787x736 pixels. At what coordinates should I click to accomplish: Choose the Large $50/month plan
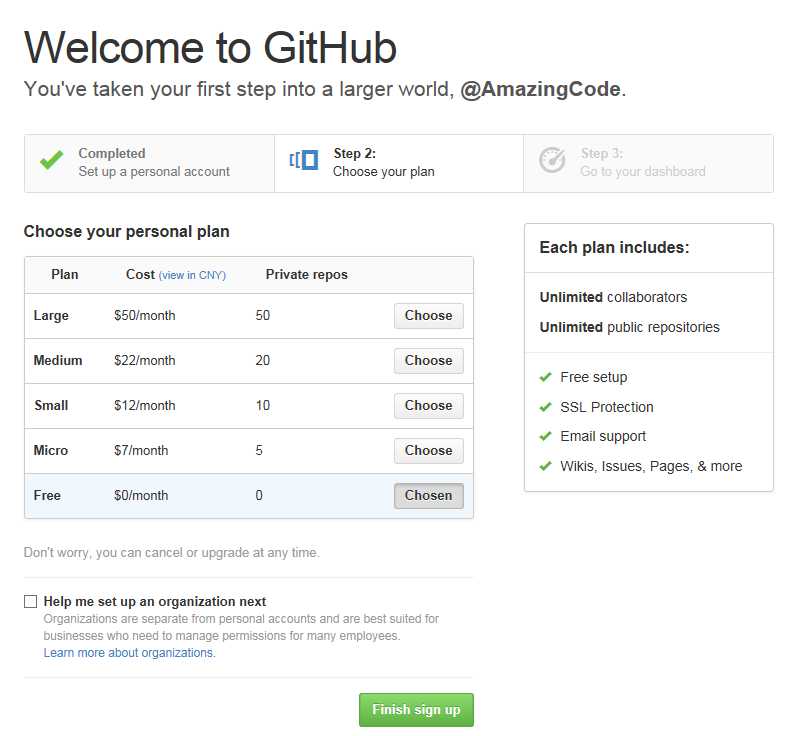pyautogui.click(x=429, y=316)
